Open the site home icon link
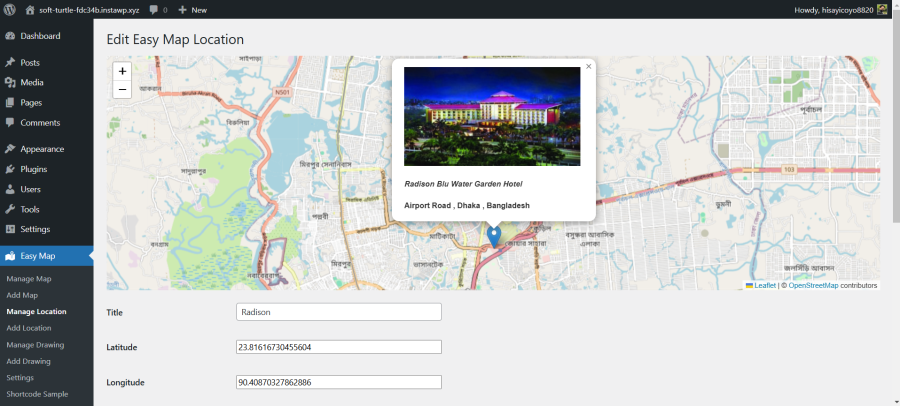Image resolution: width=900 pixels, height=406 pixels. click(30, 10)
